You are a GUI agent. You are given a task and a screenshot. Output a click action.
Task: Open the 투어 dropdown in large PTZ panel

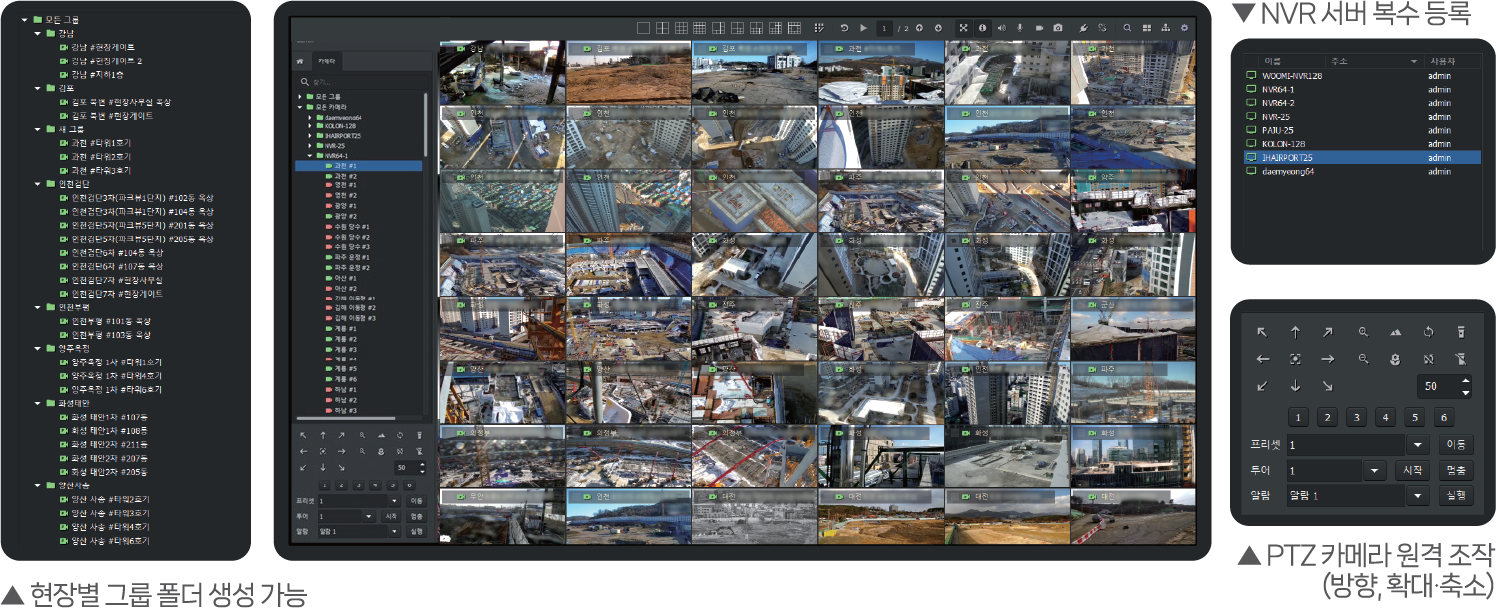click(x=1377, y=470)
